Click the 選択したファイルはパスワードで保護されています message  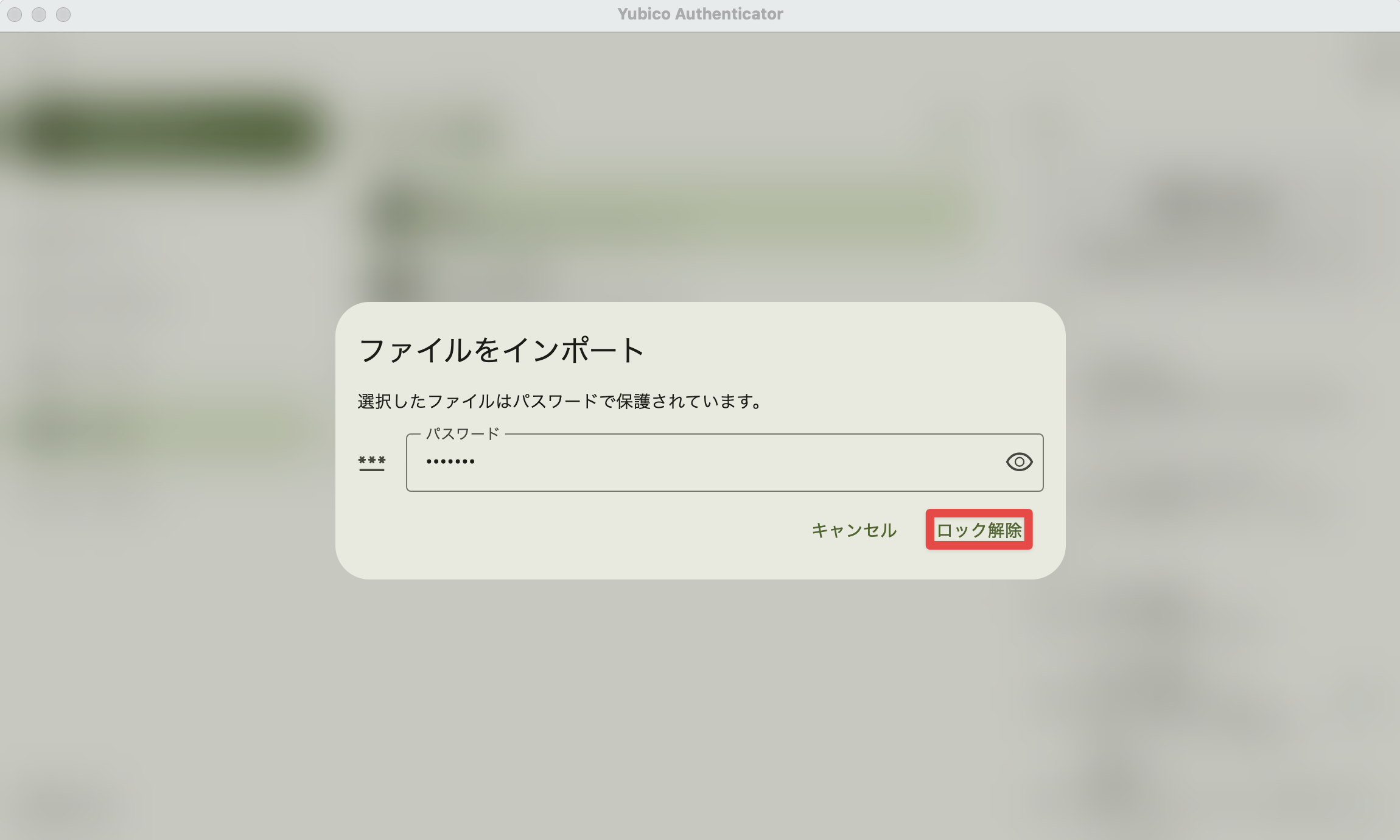click(561, 401)
